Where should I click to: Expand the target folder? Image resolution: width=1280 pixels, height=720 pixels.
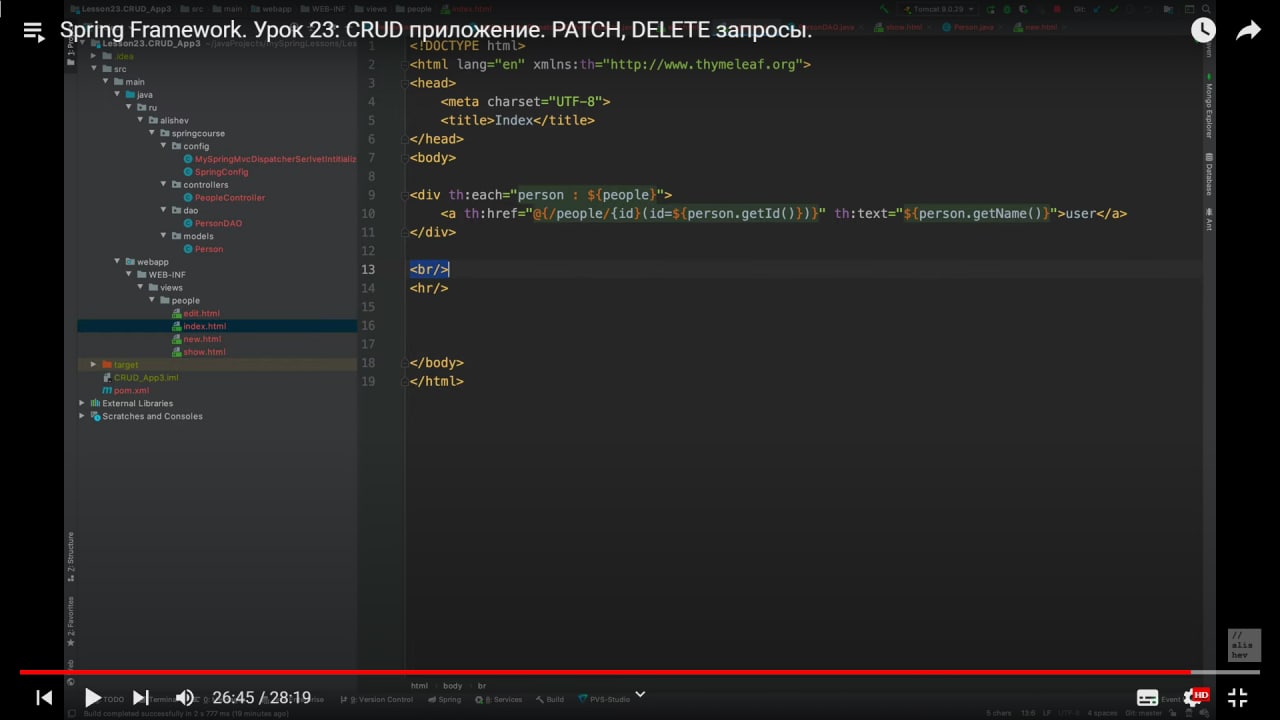tap(93, 365)
